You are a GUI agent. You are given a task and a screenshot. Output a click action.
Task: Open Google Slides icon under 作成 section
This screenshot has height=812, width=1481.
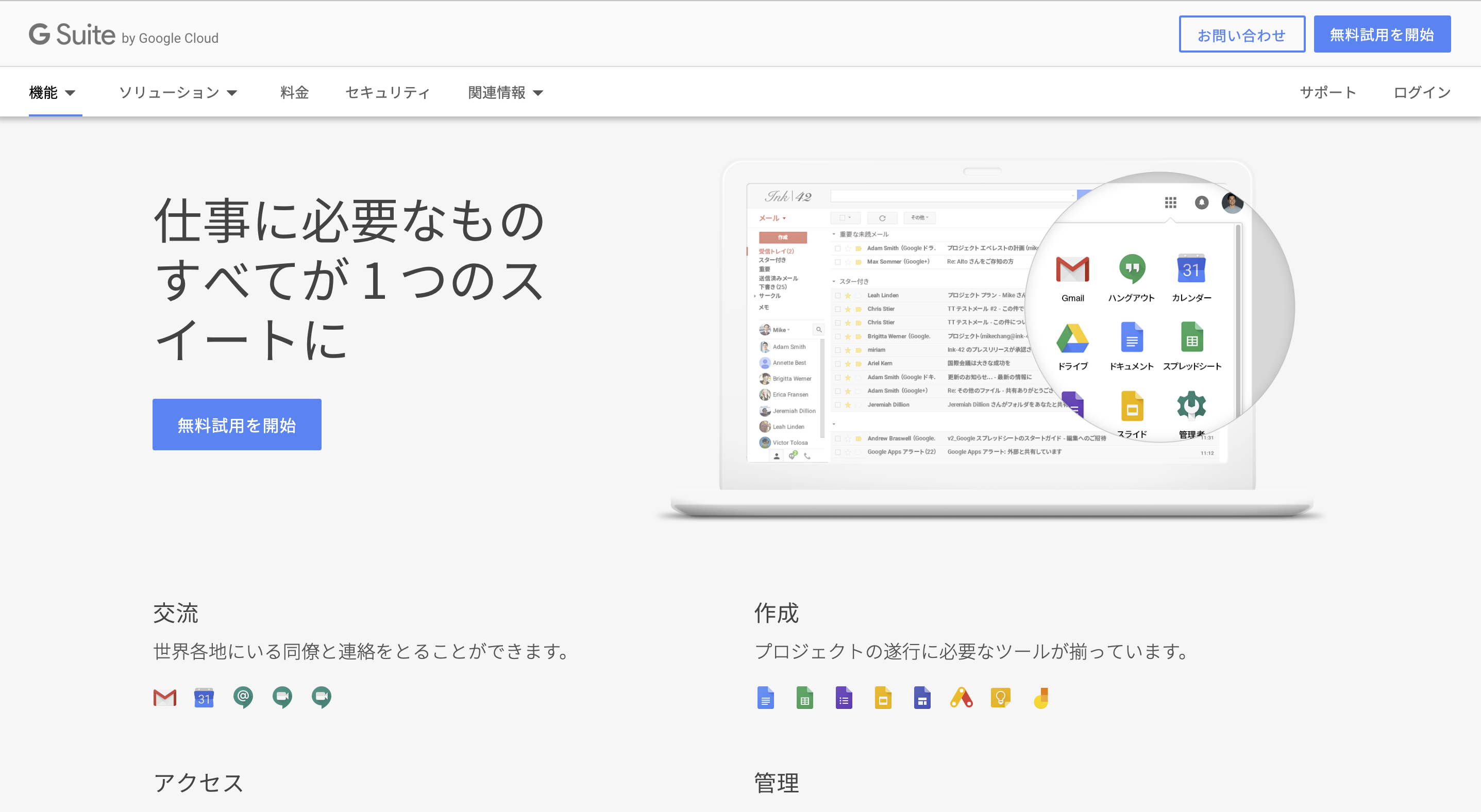(x=883, y=698)
